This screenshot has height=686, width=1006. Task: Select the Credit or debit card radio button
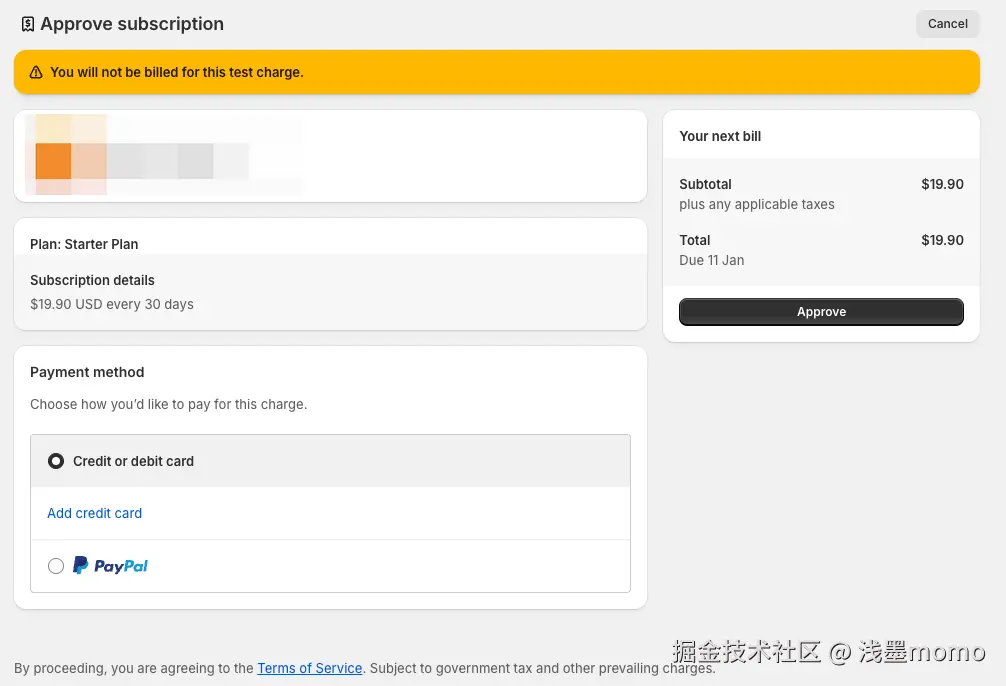[x=56, y=461]
